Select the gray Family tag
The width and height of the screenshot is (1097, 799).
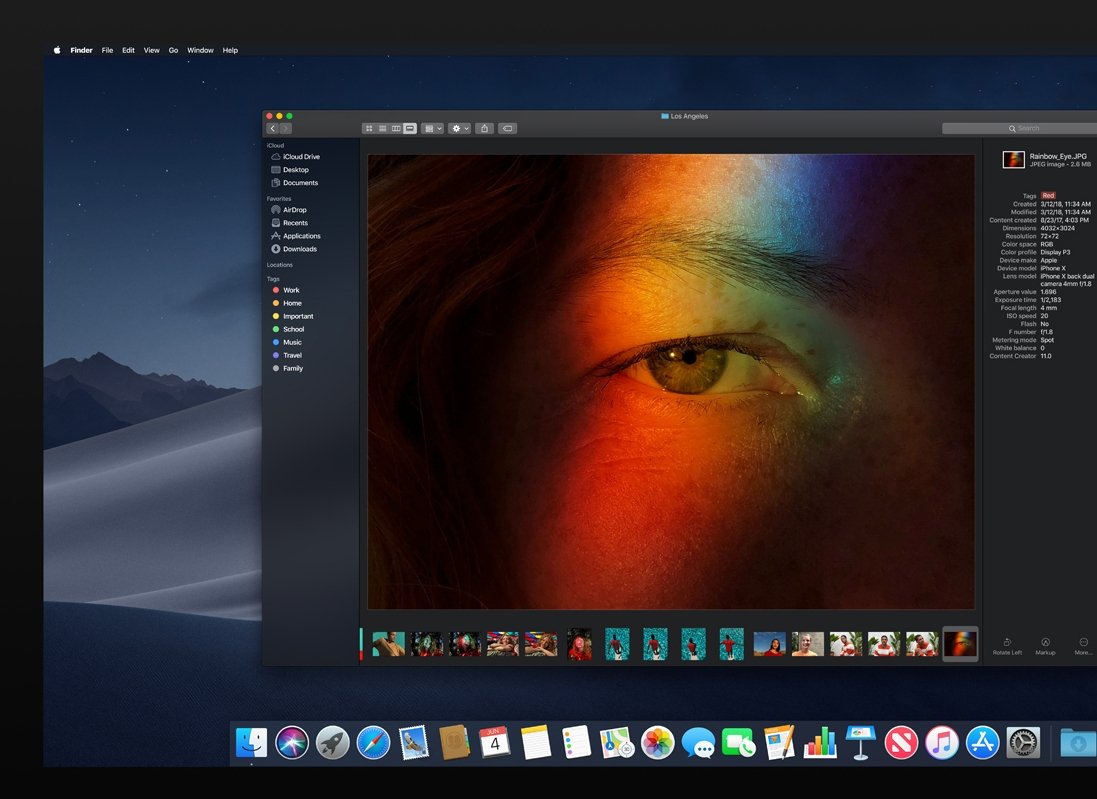[x=288, y=369]
